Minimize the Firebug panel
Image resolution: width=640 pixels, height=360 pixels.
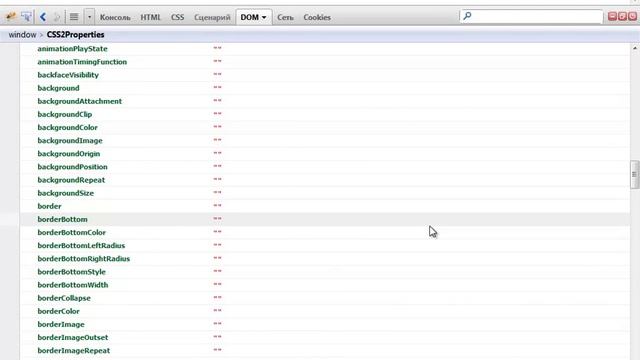(612, 16)
